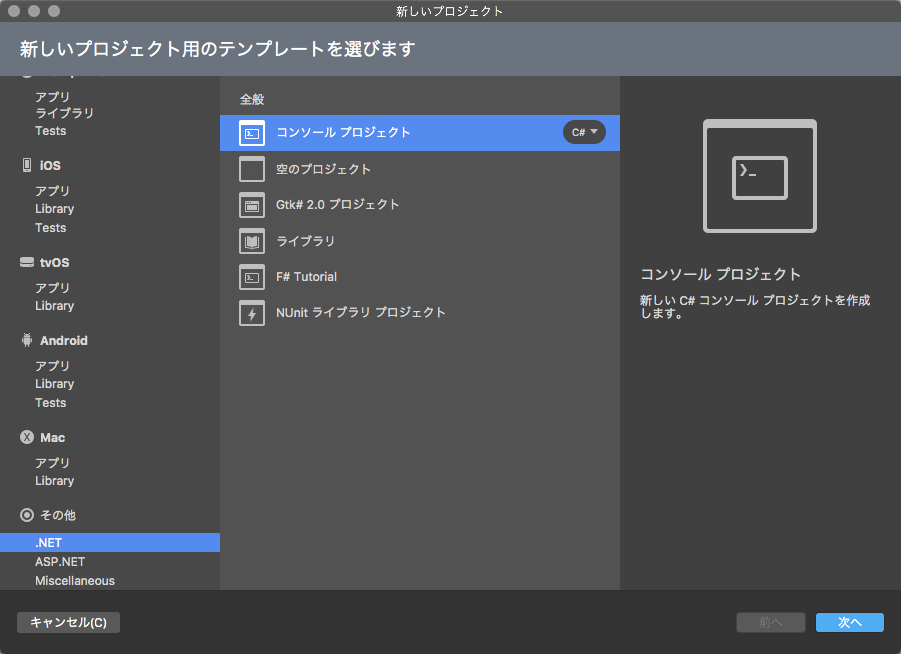
Task: Select Library under Mac
Action: click(x=55, y=480)
